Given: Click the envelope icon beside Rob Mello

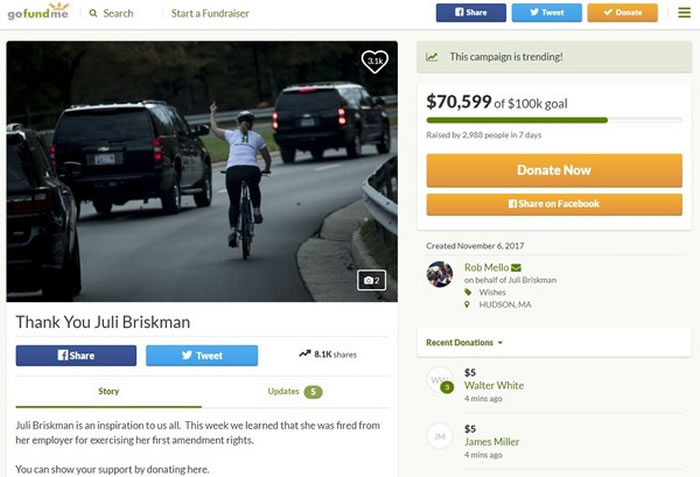Looking at the screenshot, I should 516,268.
